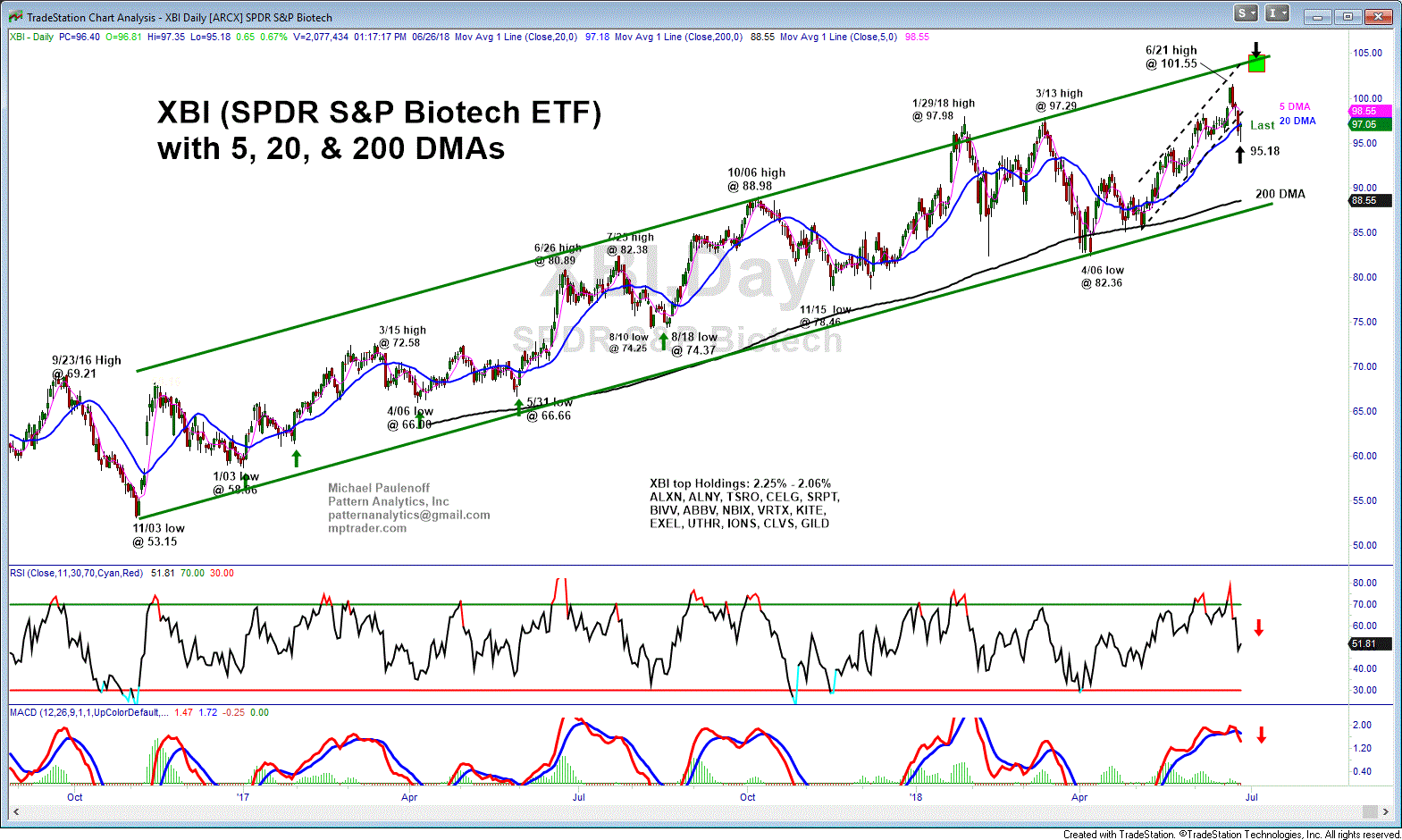This screenshot has height=840, width=1402.
Task: Click the '06/26/18' date in status line
Action: 431,38
